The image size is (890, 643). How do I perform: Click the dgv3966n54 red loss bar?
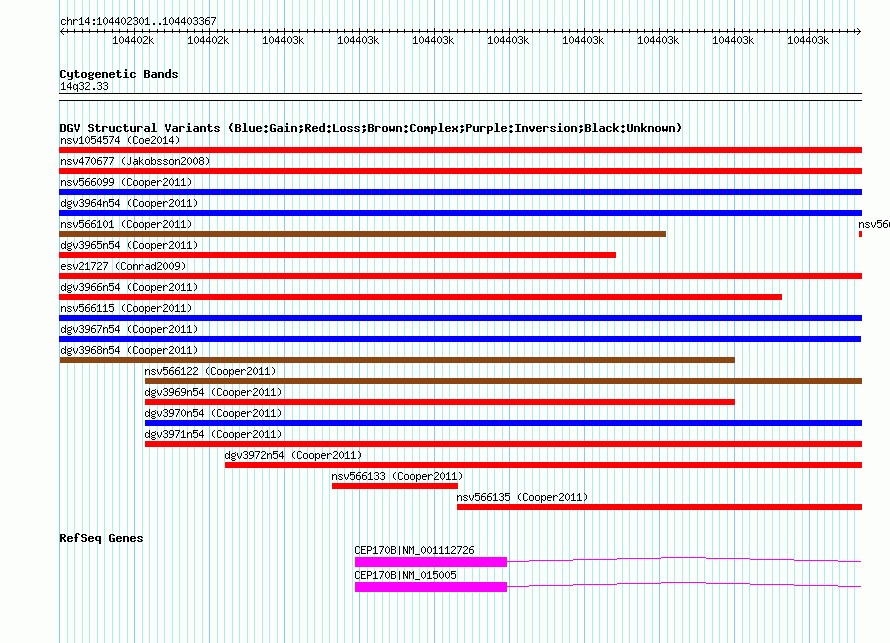tap(421, 297)
